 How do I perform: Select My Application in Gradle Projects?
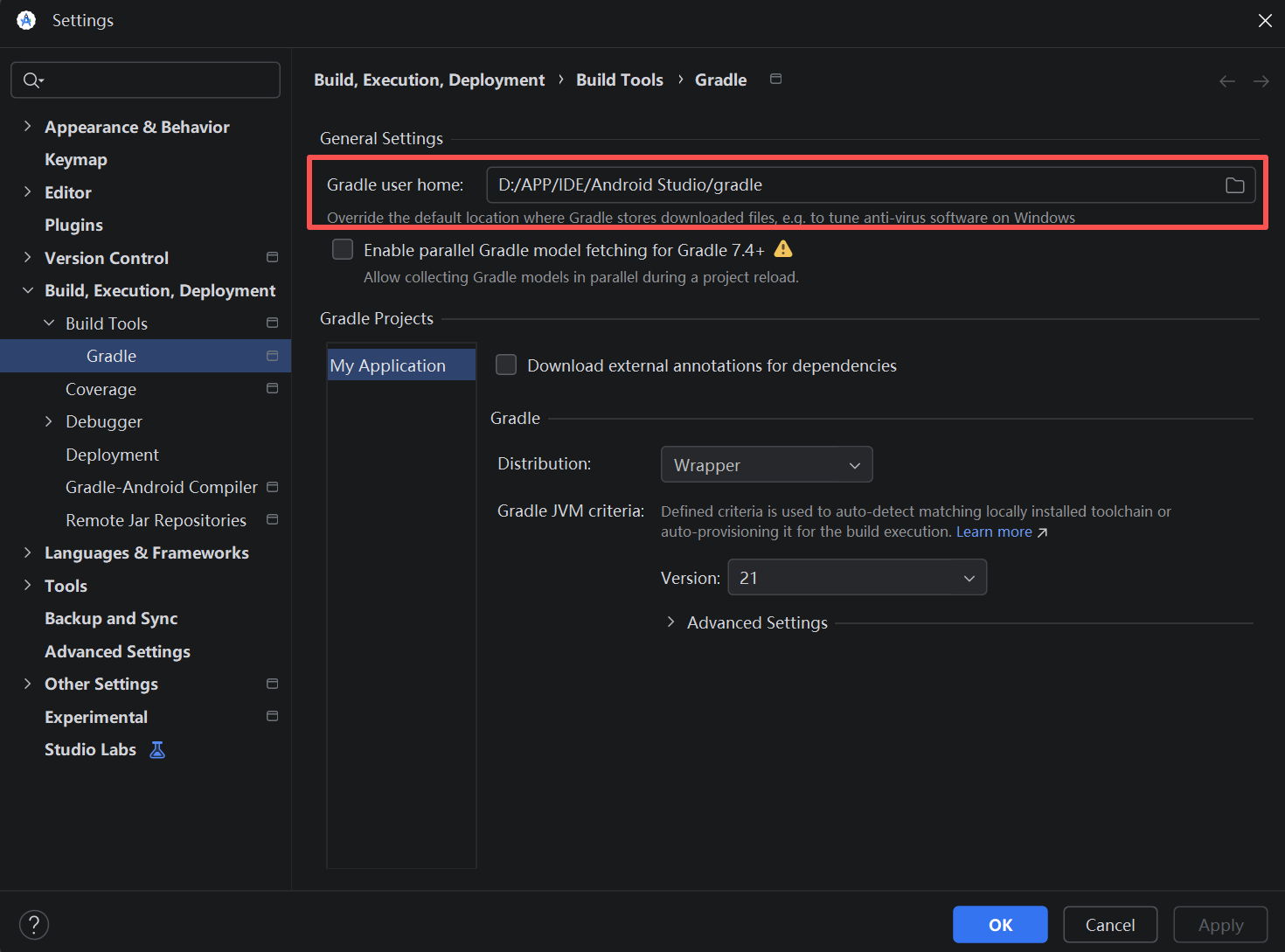[401, 365]
